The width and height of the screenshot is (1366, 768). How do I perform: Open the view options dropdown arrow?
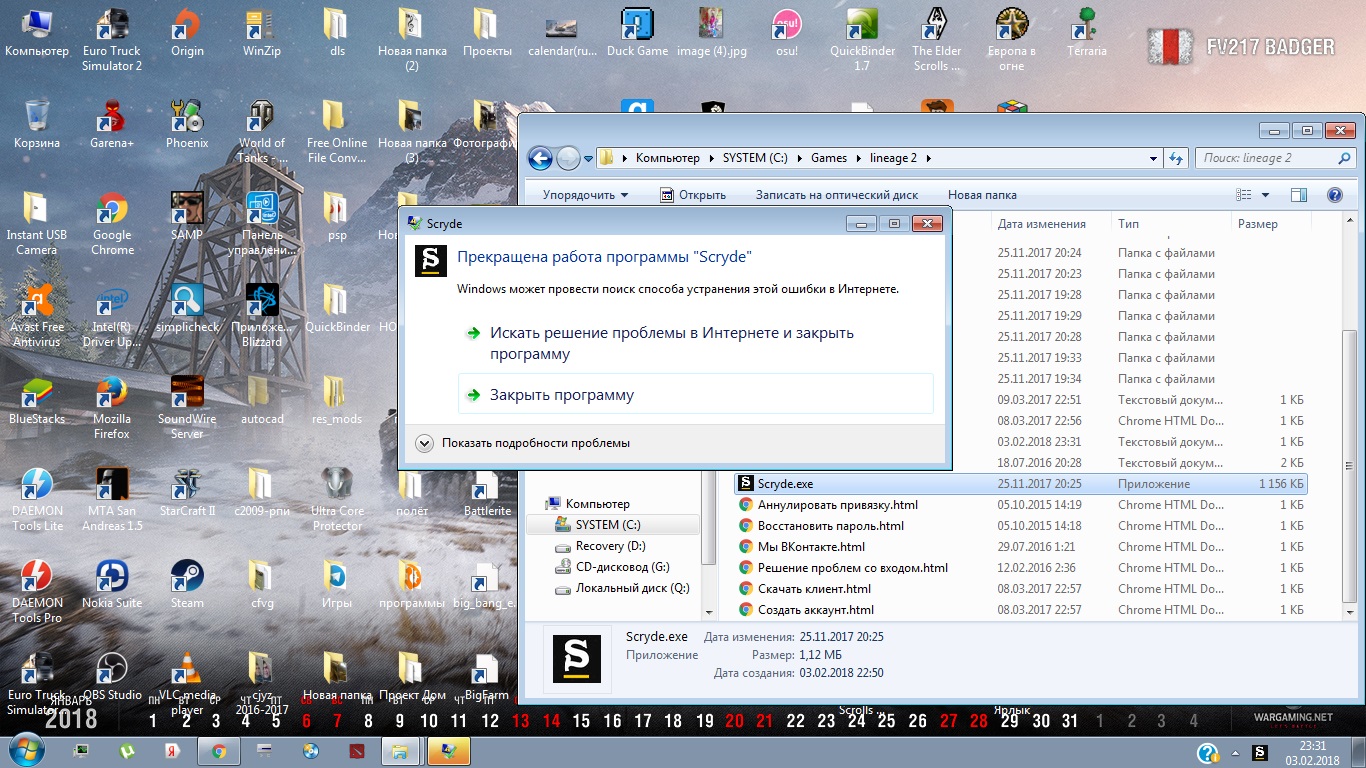(1265, 195)
